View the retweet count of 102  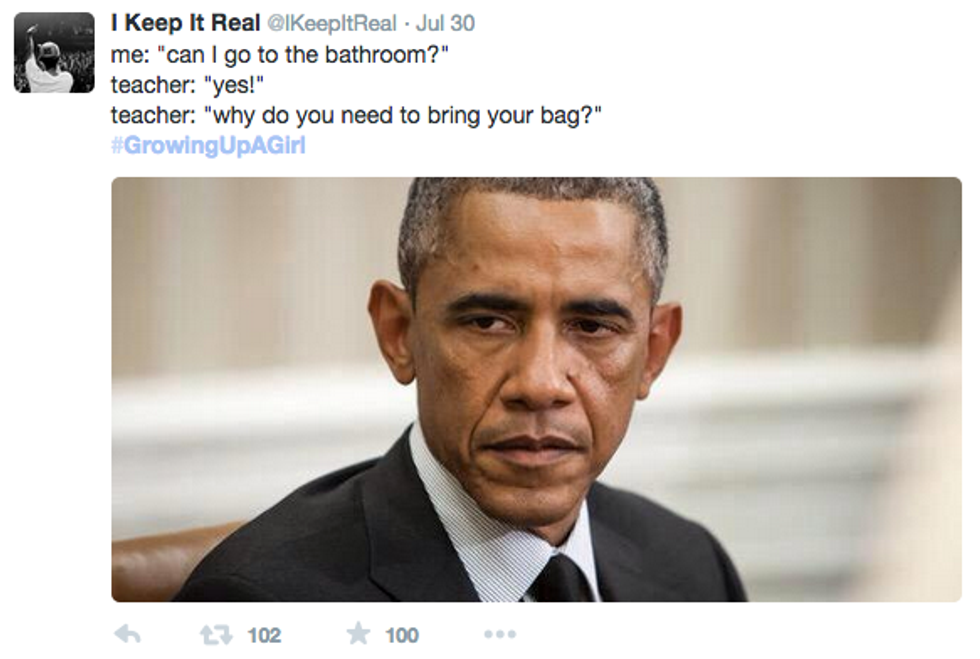pos(264,635)
